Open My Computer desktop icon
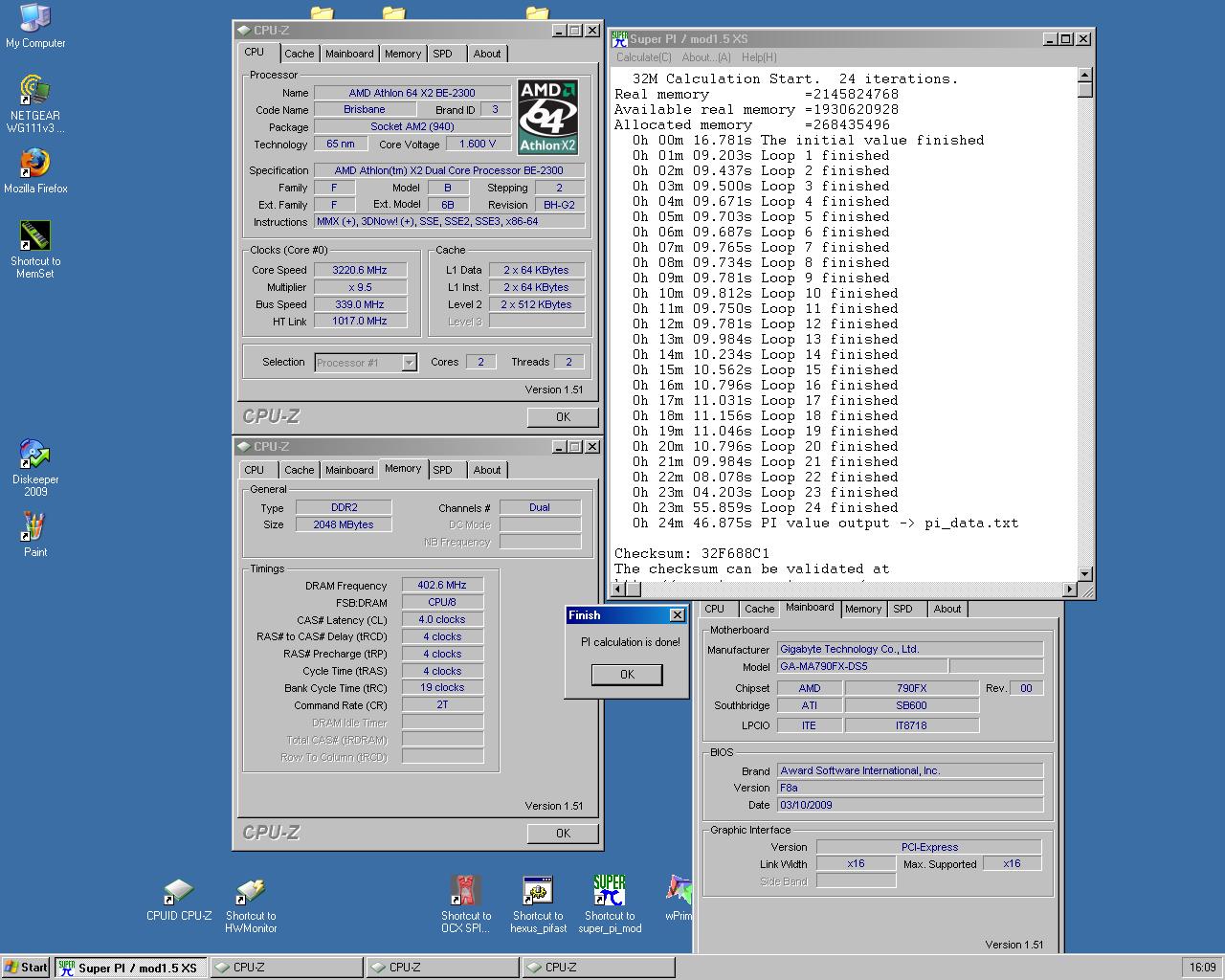The width and height of the screenshot is (1225, 980). click(35, 26)
